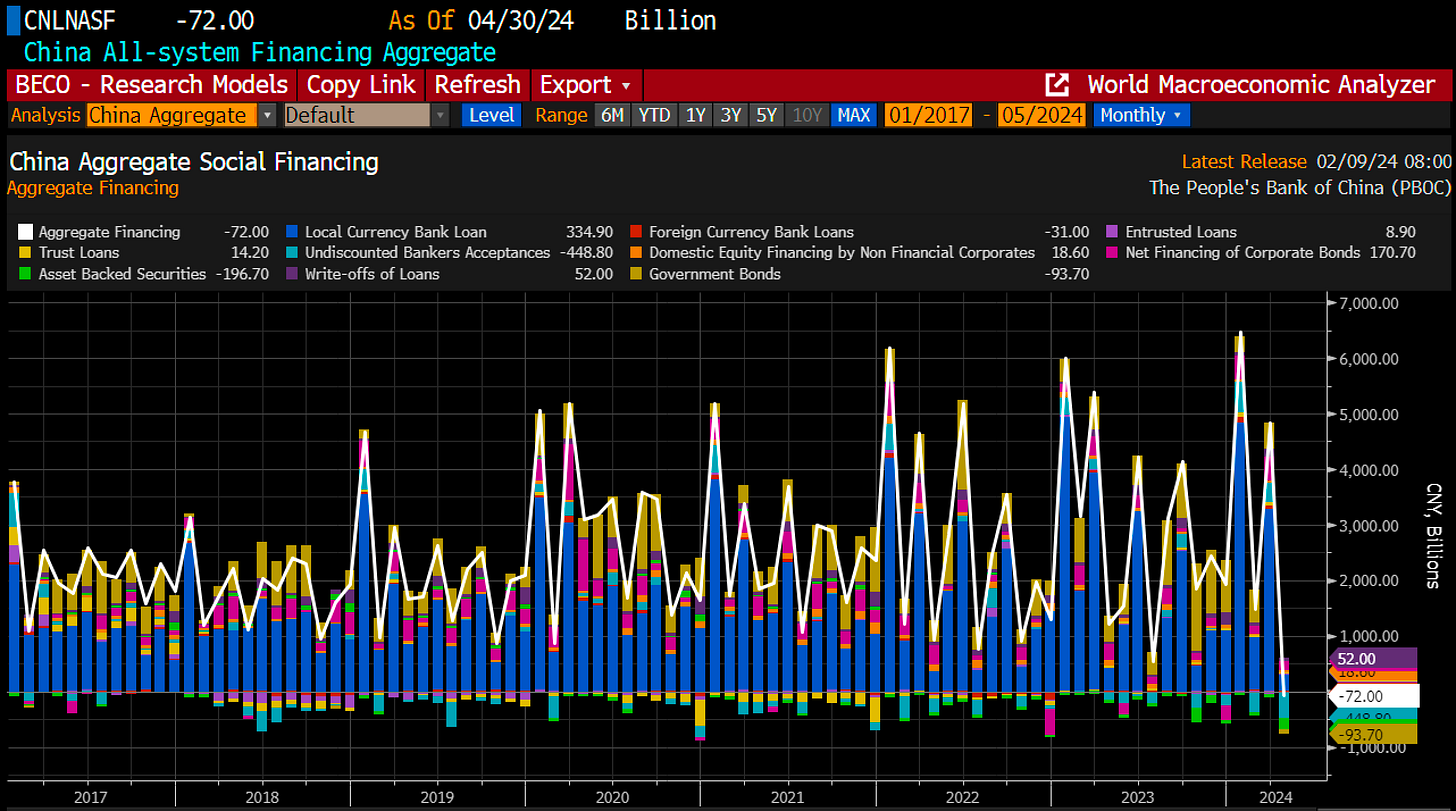The image size is (1456, 811).
Task: Select the MAX range option
Action: 853,116
